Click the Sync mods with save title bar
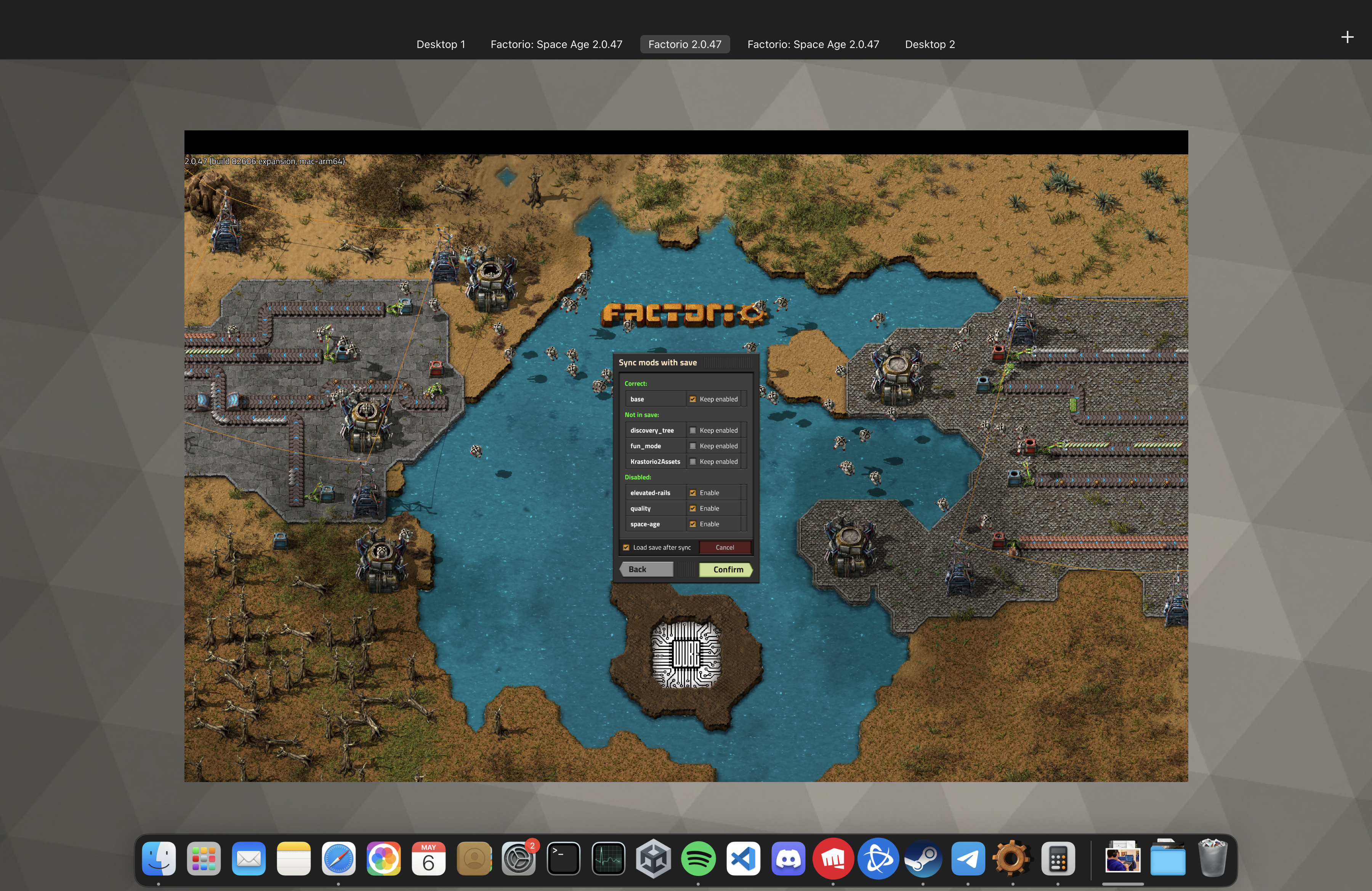The image size is (1372, 891). tap(685, 362)
